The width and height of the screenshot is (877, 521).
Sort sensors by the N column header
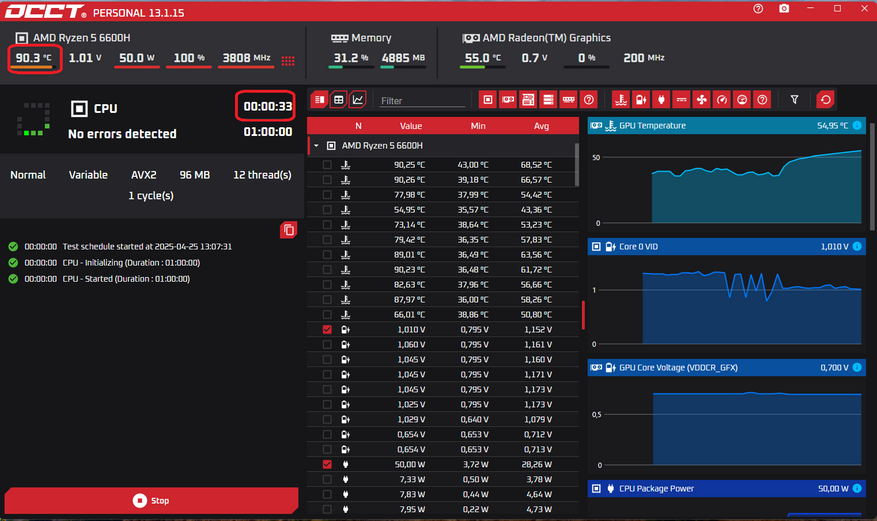click(x=358, y=126)
